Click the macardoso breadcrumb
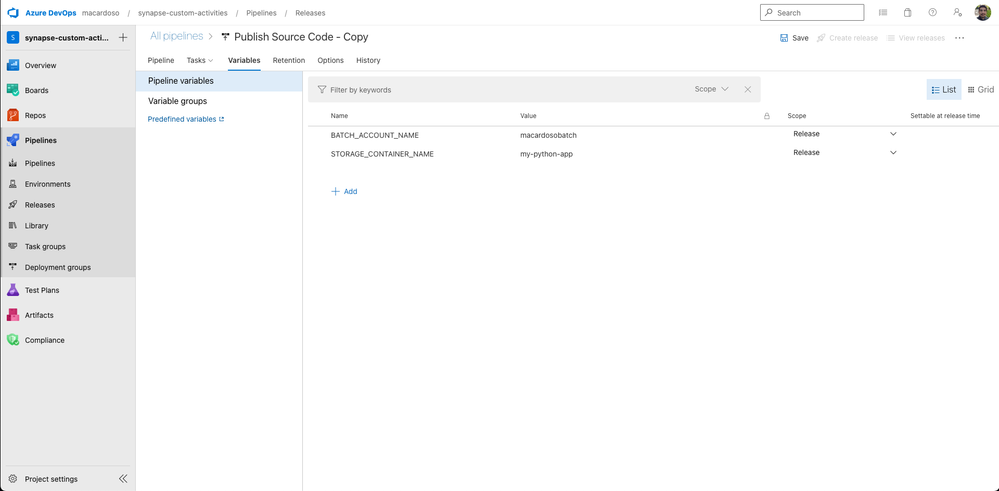The image size is (999, 491). pyautogui.click(x=101, y=13)
